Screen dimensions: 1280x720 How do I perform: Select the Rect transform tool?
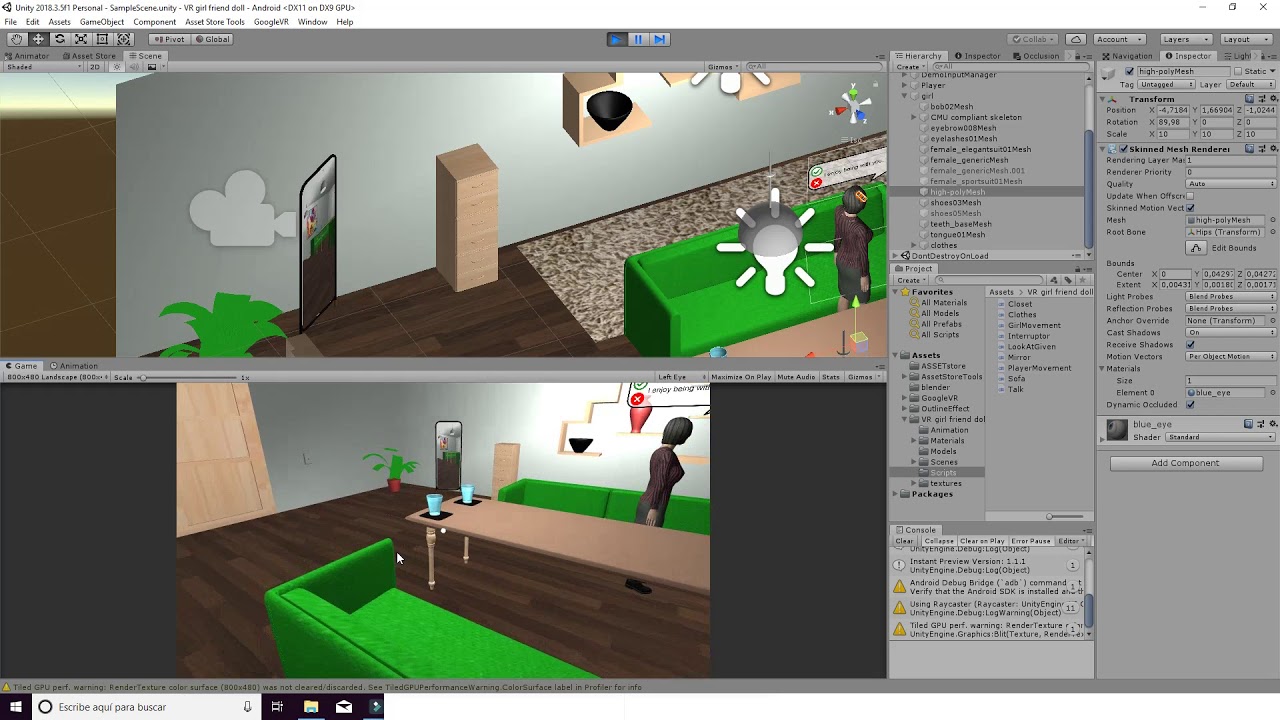[102, 39]
